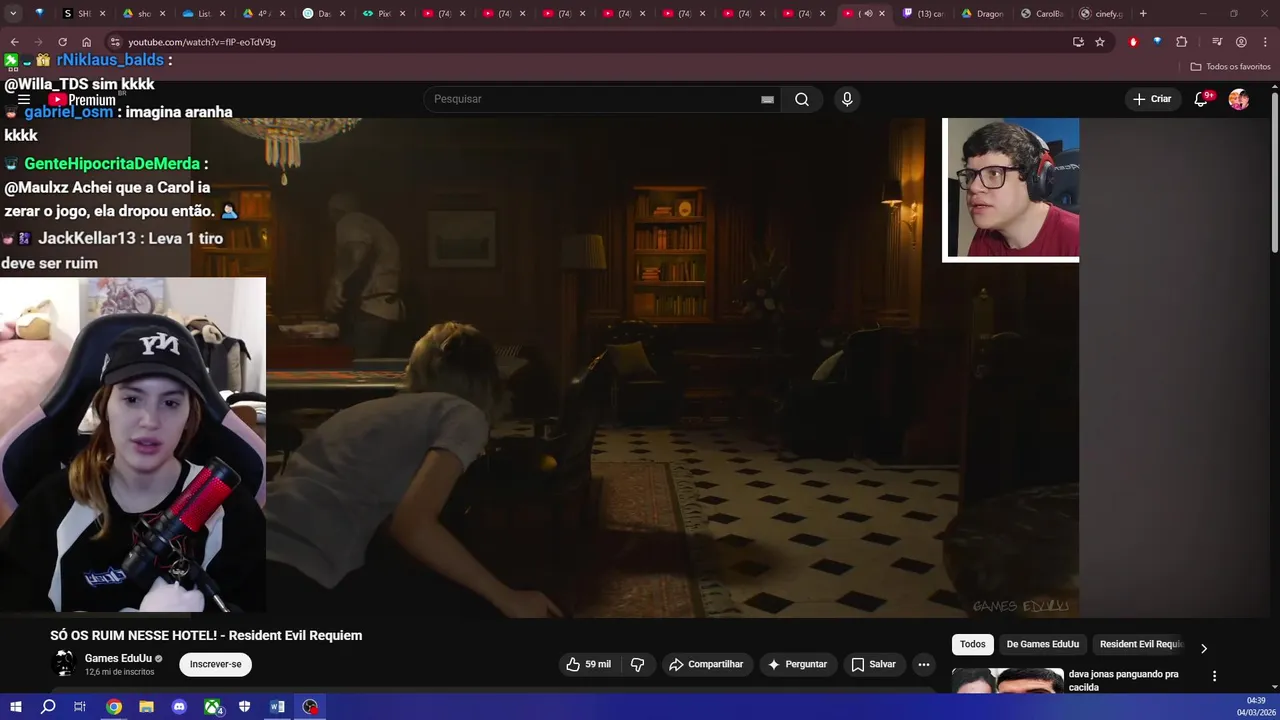Screen dimensions: 1280x720
Task: Open the on-screen keyboard in the search box
Action: point(767,99)
